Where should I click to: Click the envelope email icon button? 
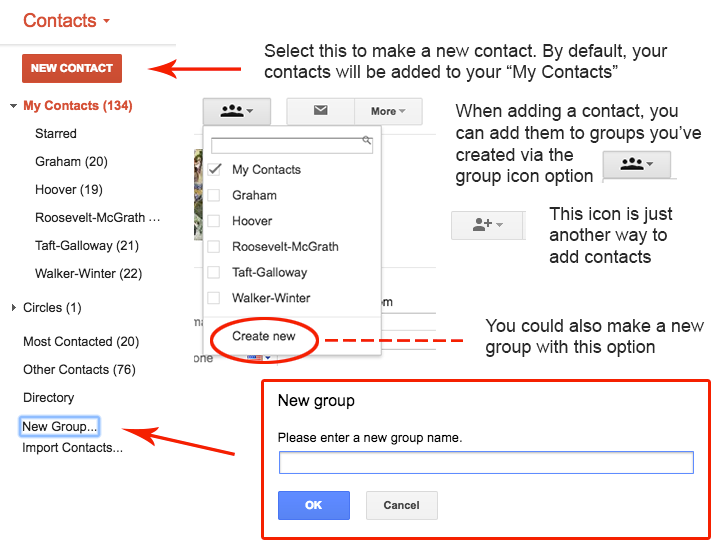pyautogui.click(x=320, y=111)
